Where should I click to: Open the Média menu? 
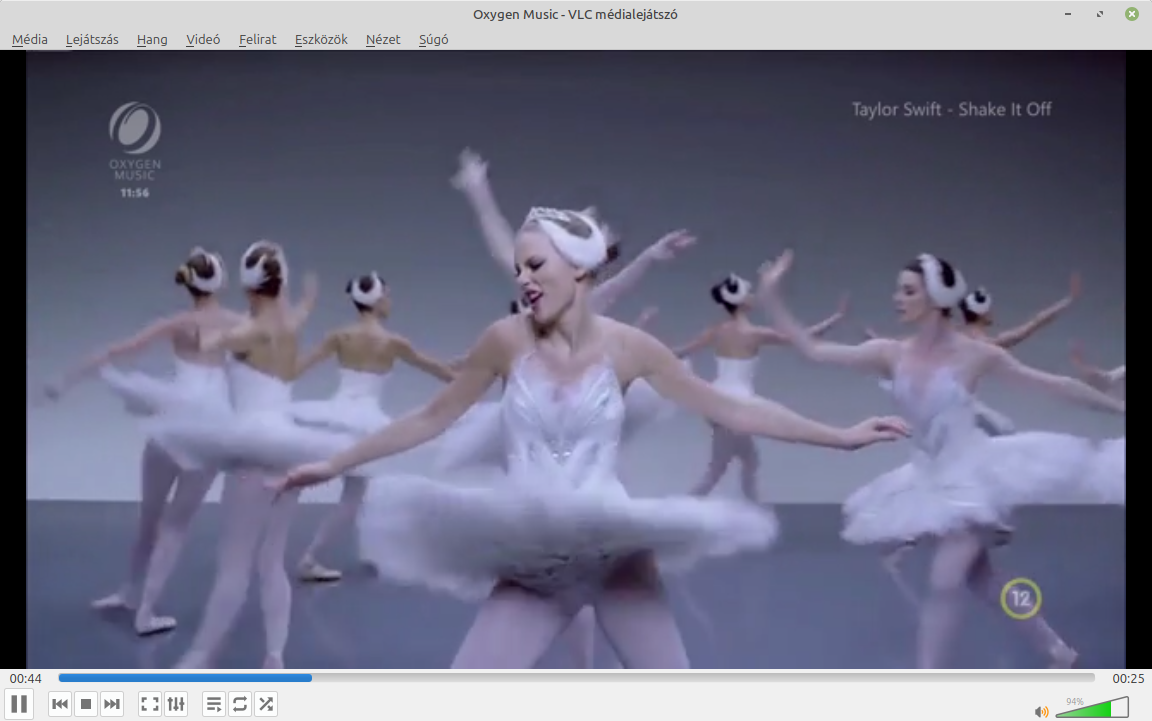pyautogui.click(x=30, y=39)
